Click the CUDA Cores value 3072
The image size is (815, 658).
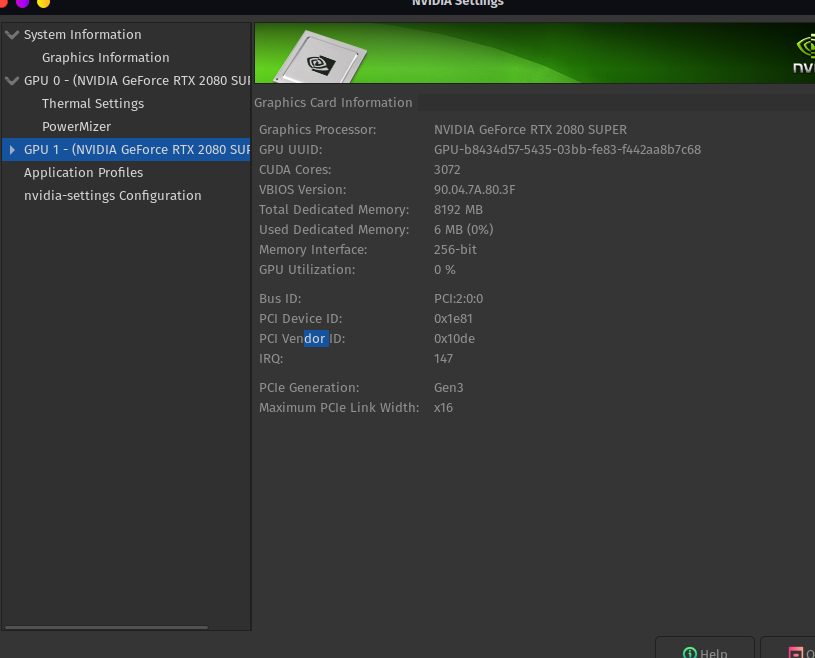click(447, 169)
